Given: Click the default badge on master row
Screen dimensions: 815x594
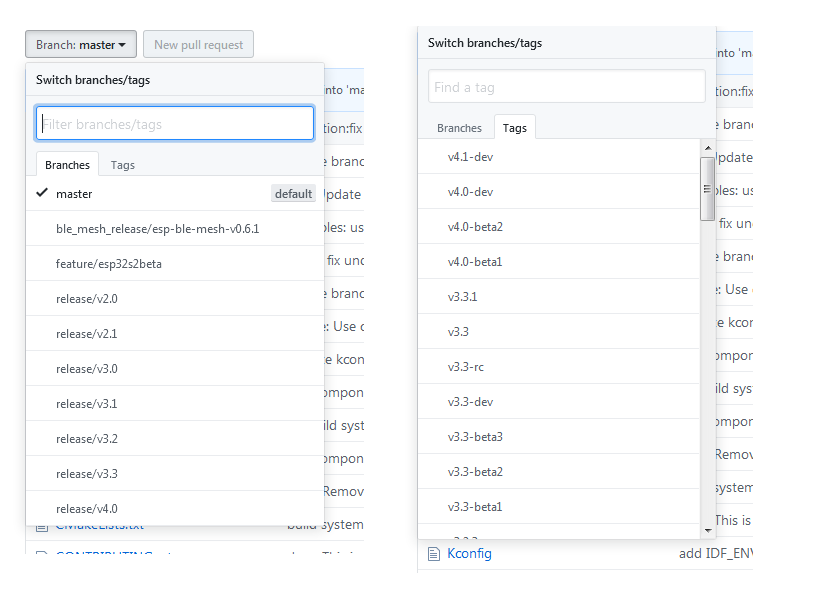Looking at the screenshot, I should pos(293,193).
